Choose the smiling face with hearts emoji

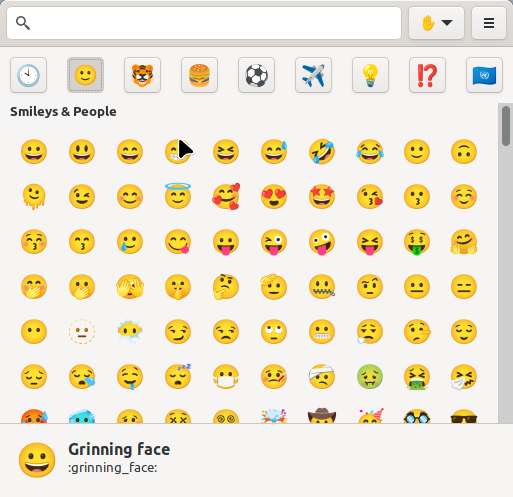tap(226, 197)
